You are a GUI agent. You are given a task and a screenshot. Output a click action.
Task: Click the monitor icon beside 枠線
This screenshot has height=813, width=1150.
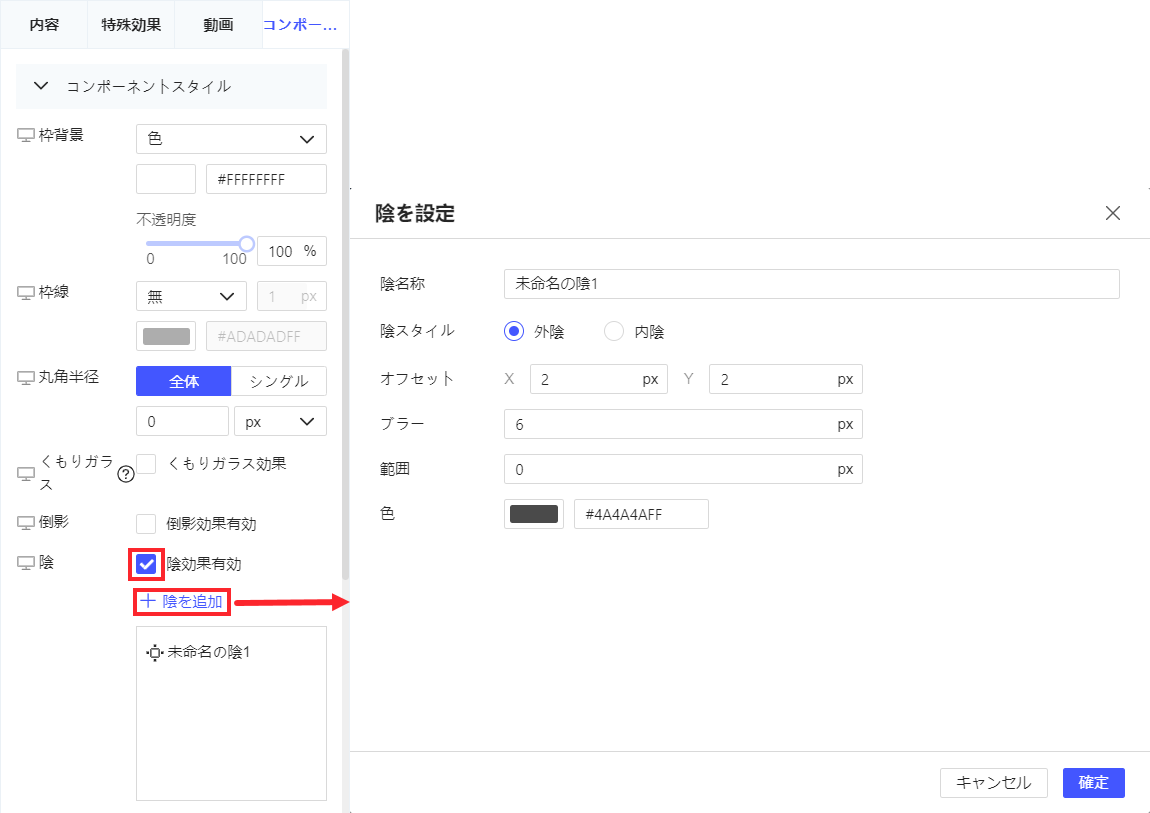(26, 293)
